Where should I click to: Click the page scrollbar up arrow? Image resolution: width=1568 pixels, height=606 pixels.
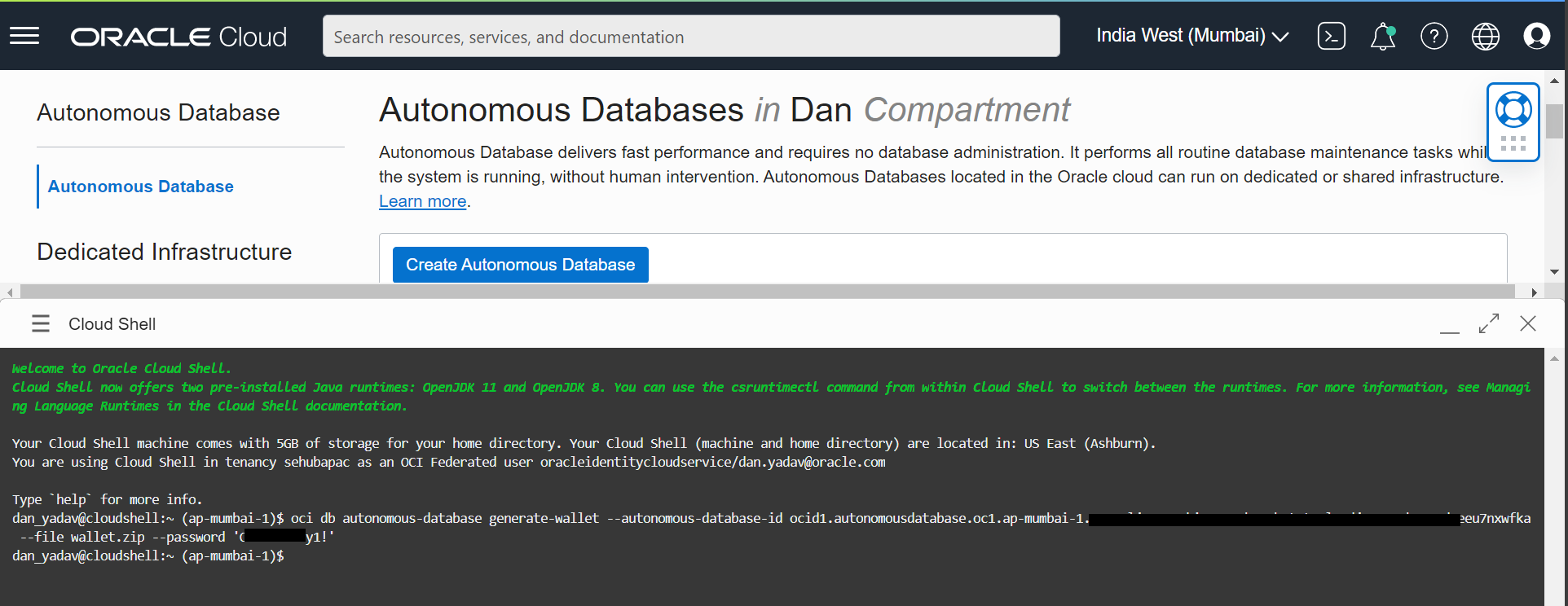coord(1554,81)
